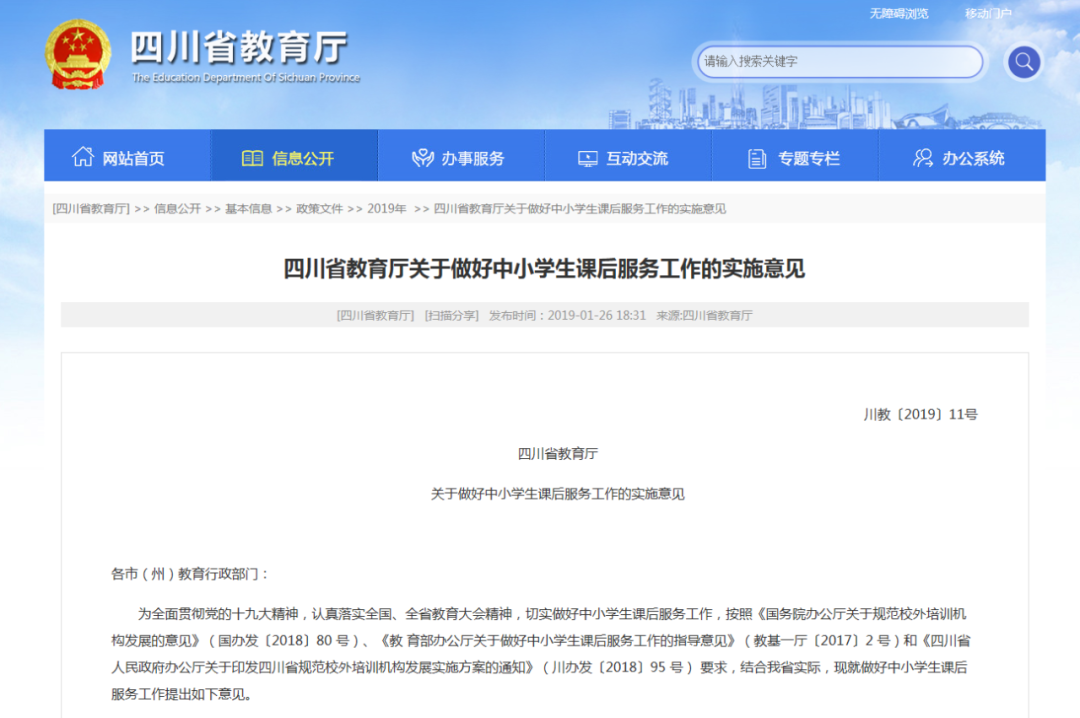Select the home icon beside 网站首页
This screenshot has height=718, width=1080.
tap(84, 156)
